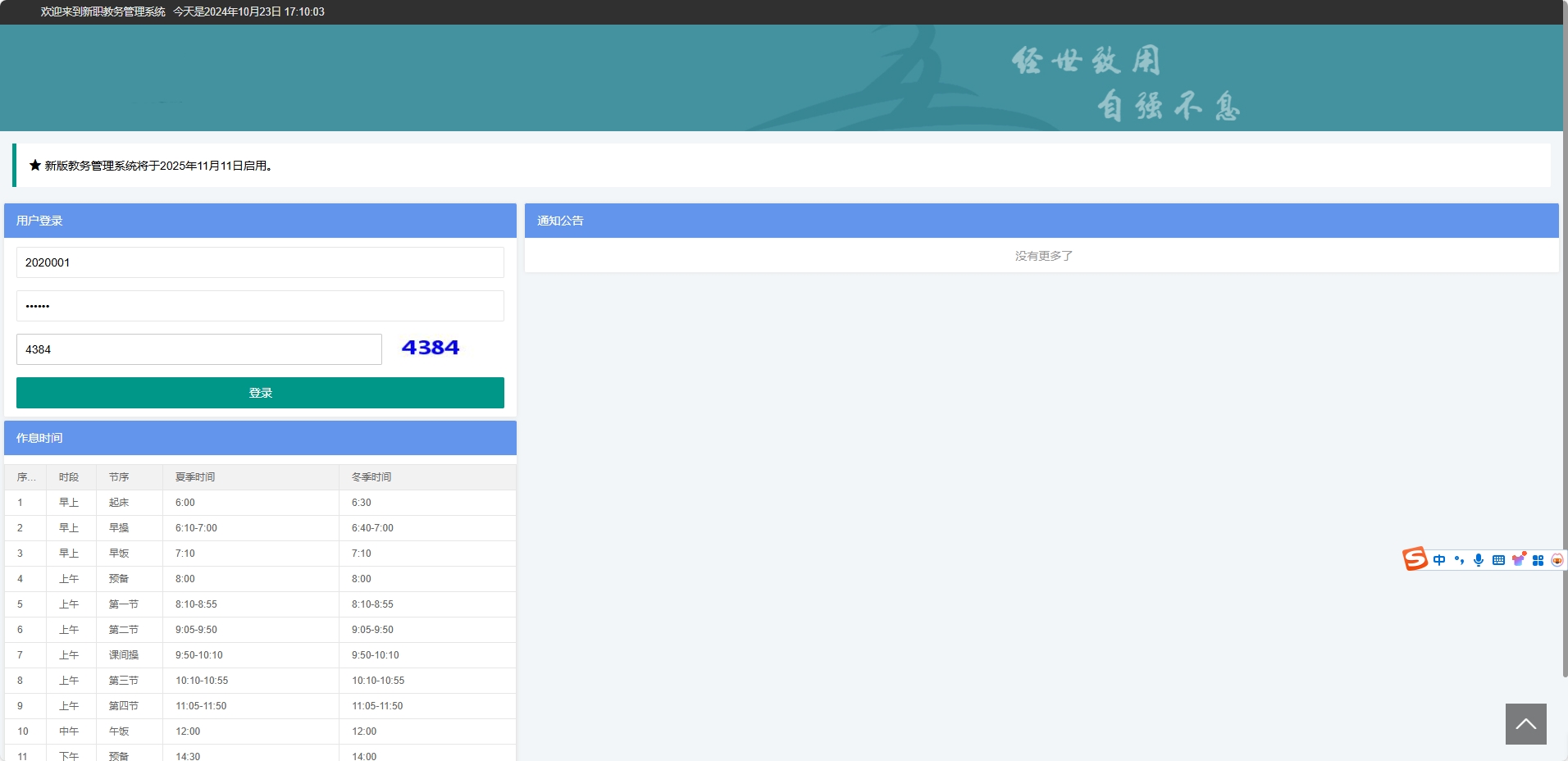The height and width of the screenshot is (761, 1568).
Task: Click the summer time 11:05-11:50 cell
Action: pos(251,706)
